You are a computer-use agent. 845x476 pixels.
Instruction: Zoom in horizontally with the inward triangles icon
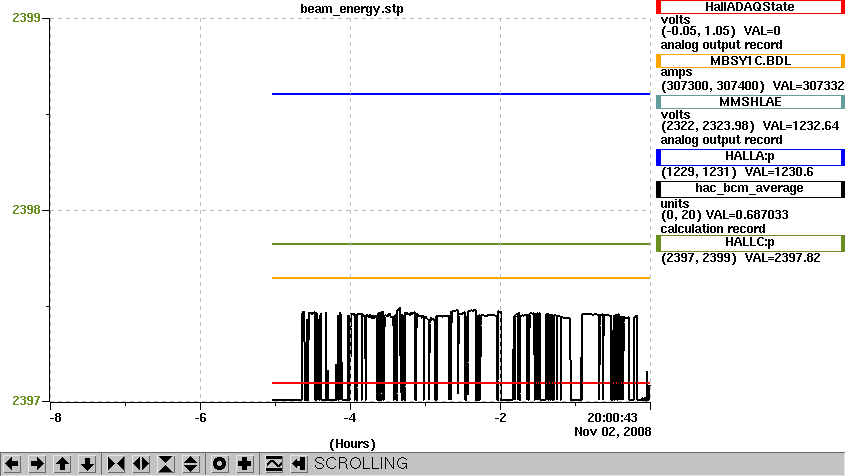pos(116,464)
